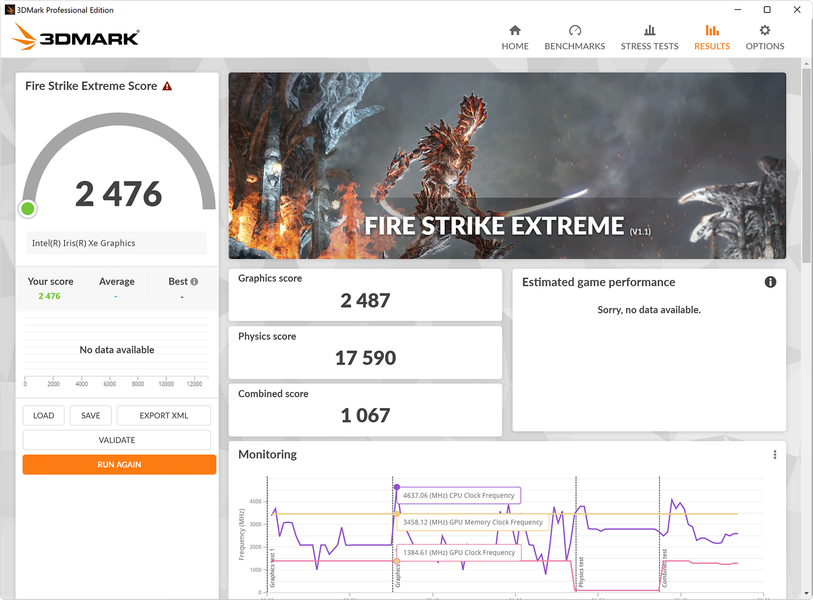The width and height of the screenshot is (813, 600).
Task: Click the Combined test marker line
Action: point(660,534)
